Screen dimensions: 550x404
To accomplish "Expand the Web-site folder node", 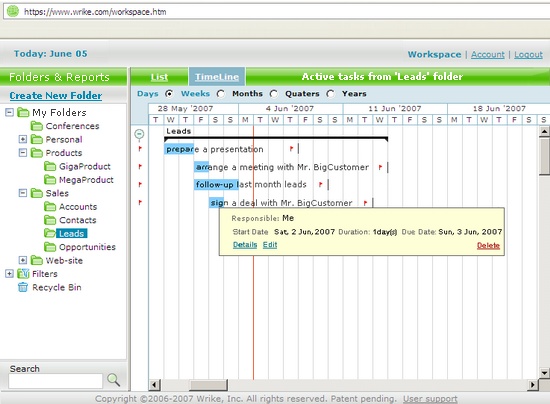I will (x=23, y=260).
